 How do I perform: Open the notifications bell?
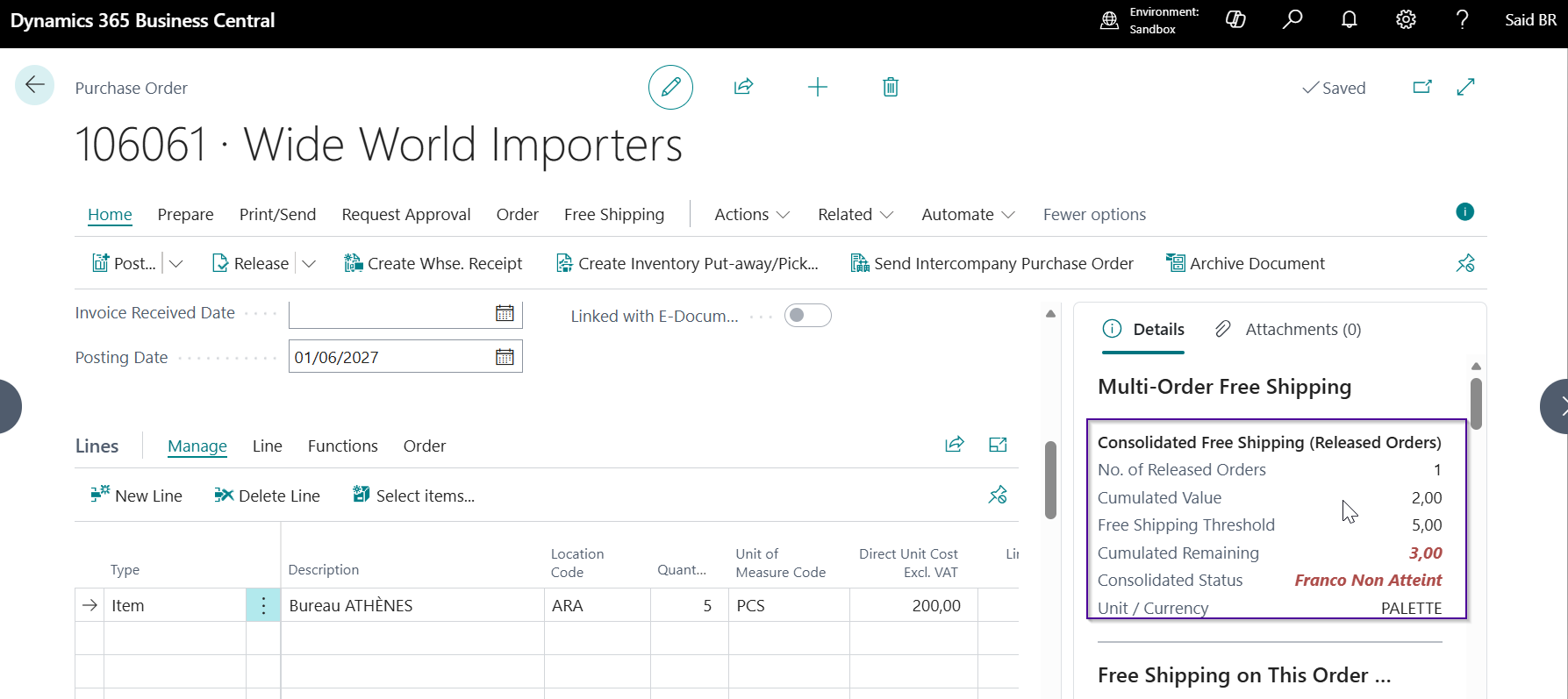tap(1350, 19)
